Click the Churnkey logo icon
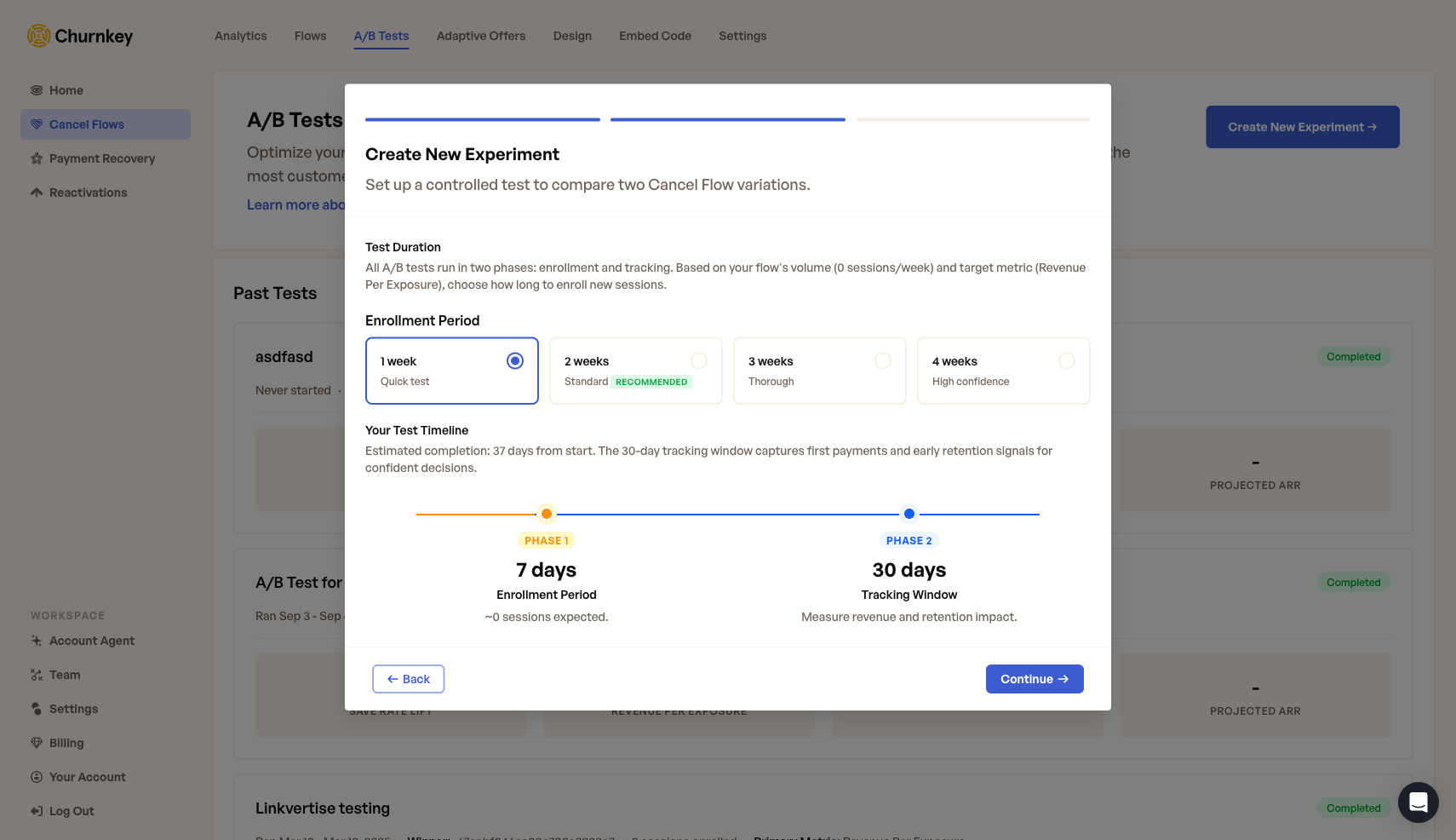This screenshot has width=1456, height=840. point(38,36)
